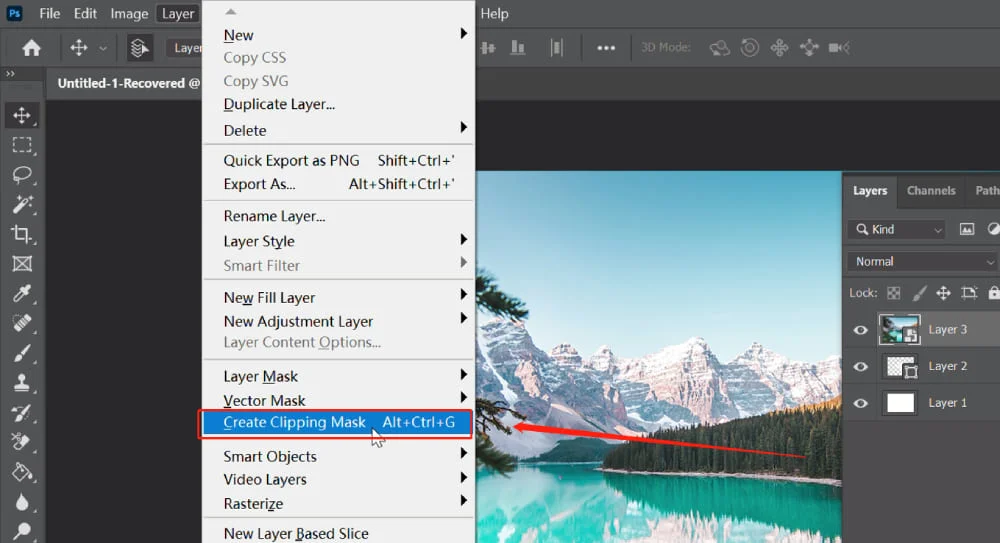1000x543 pixels.
Task: Open the Image menu
Action: tap(129, 13)
